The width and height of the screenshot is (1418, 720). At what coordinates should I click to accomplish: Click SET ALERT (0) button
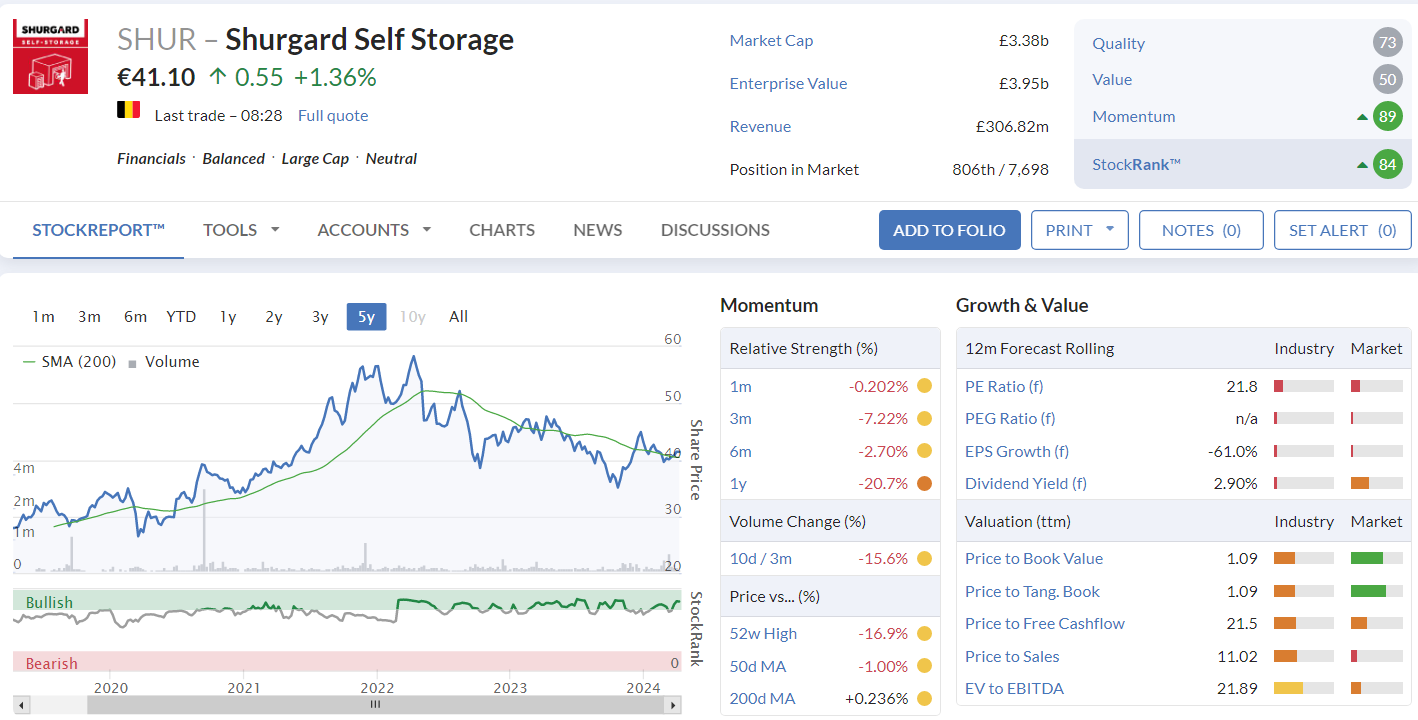pyautogui.click(x=1342, y=230)
